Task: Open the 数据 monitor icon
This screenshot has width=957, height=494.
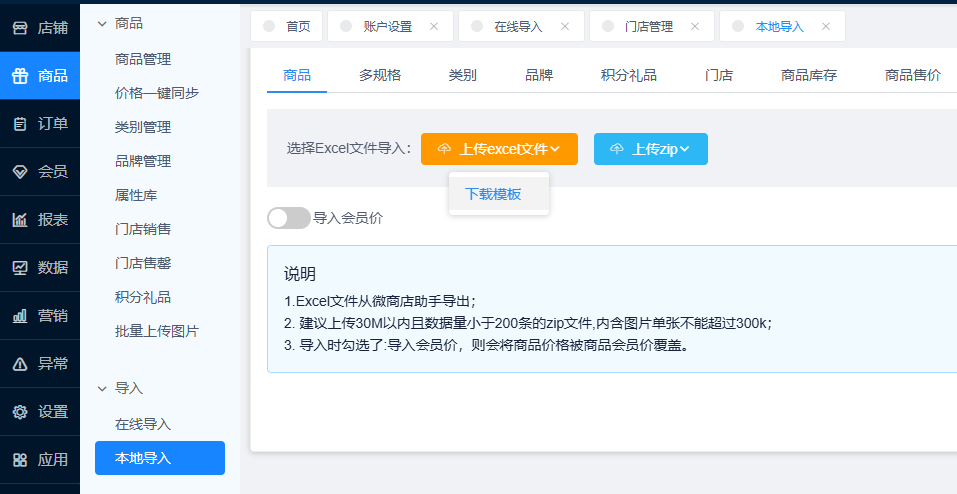Action: pos(20,267)
